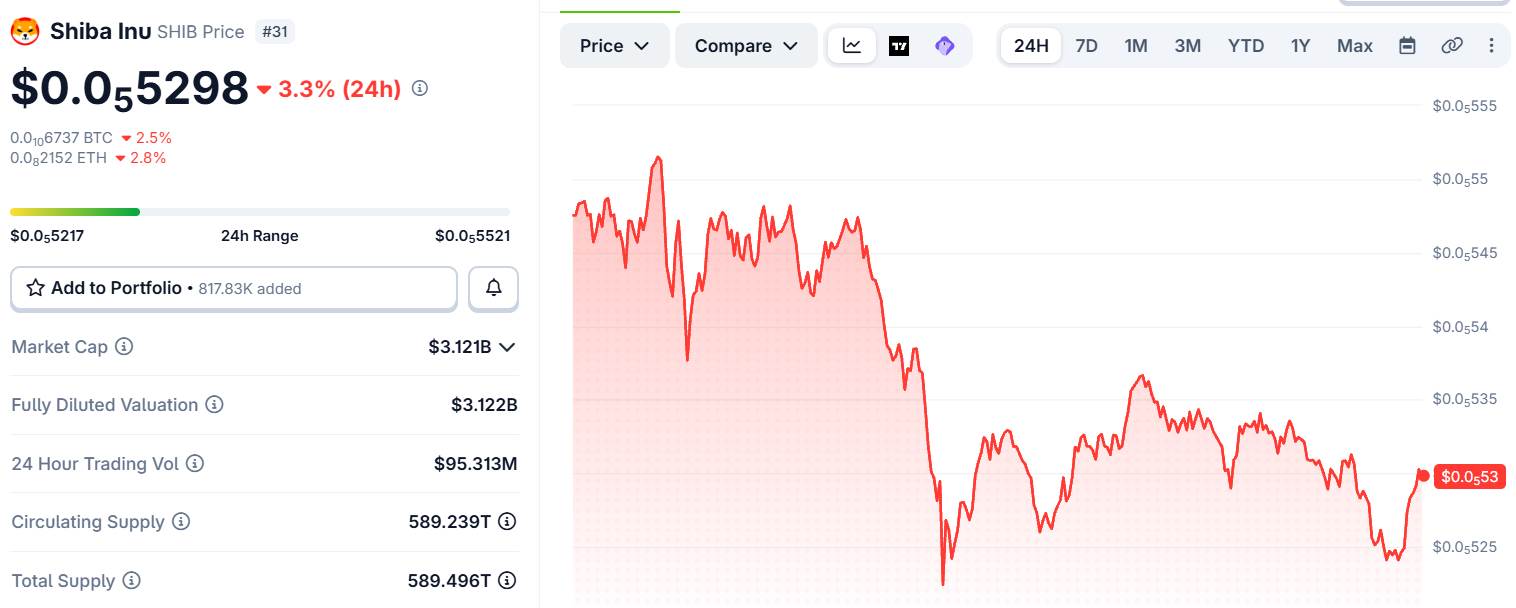Open TradingView chart icon
Viewport: 1516px width, 608px height.
[x=899, y=46]
